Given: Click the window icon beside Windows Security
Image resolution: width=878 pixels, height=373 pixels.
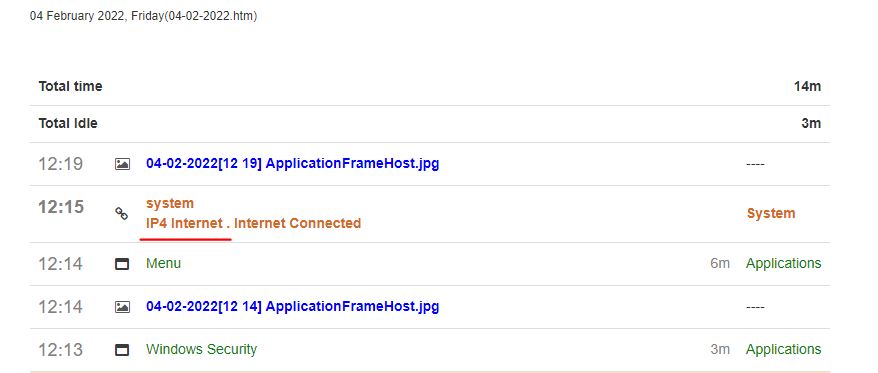Looking at the screenshot, I should click(x=122, y=350).
